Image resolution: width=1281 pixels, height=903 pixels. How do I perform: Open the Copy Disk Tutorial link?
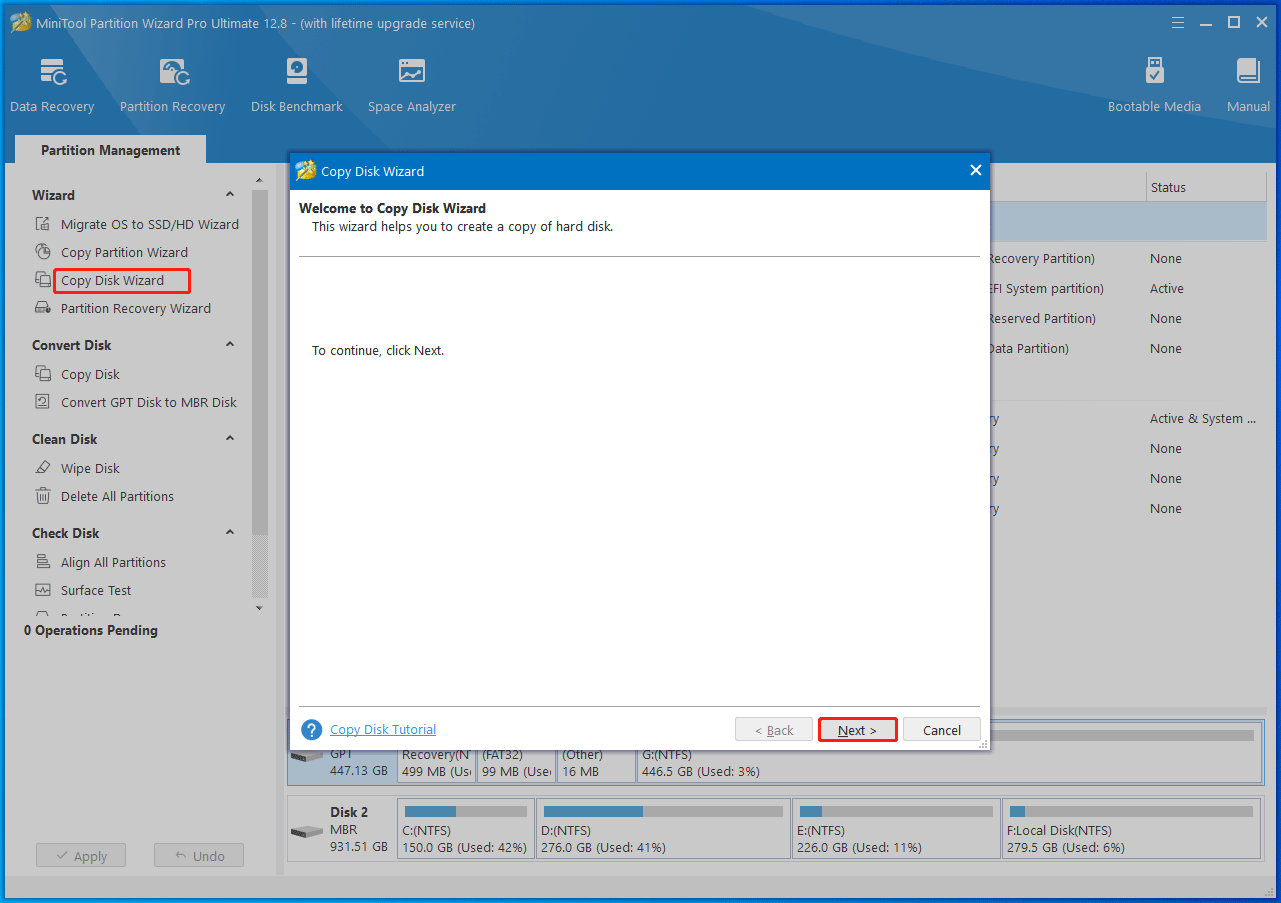pos(383,730)
